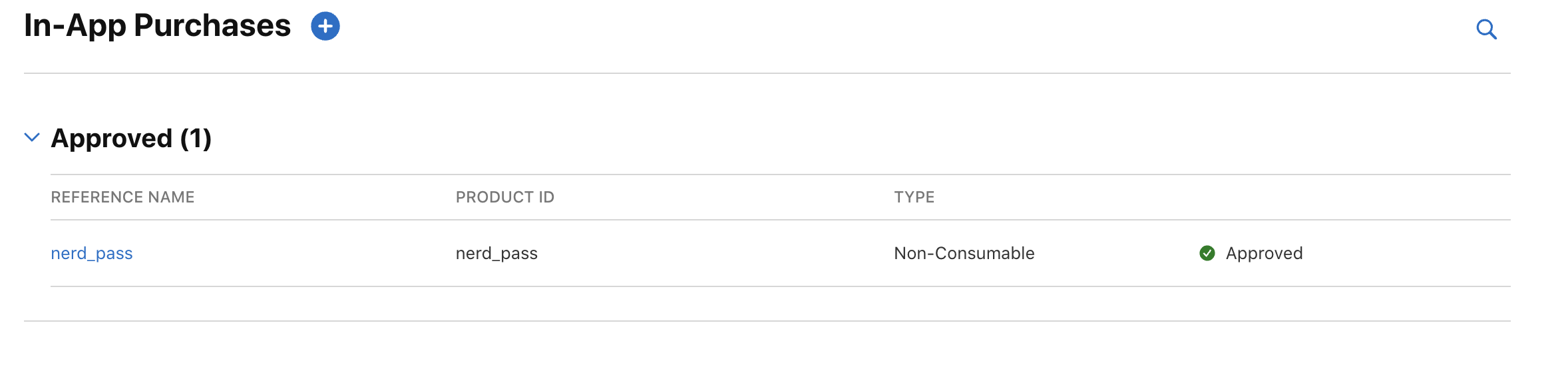Click the TYPE column header
The height and width of the screenshot is (377, 1568).
coord(914,197)
